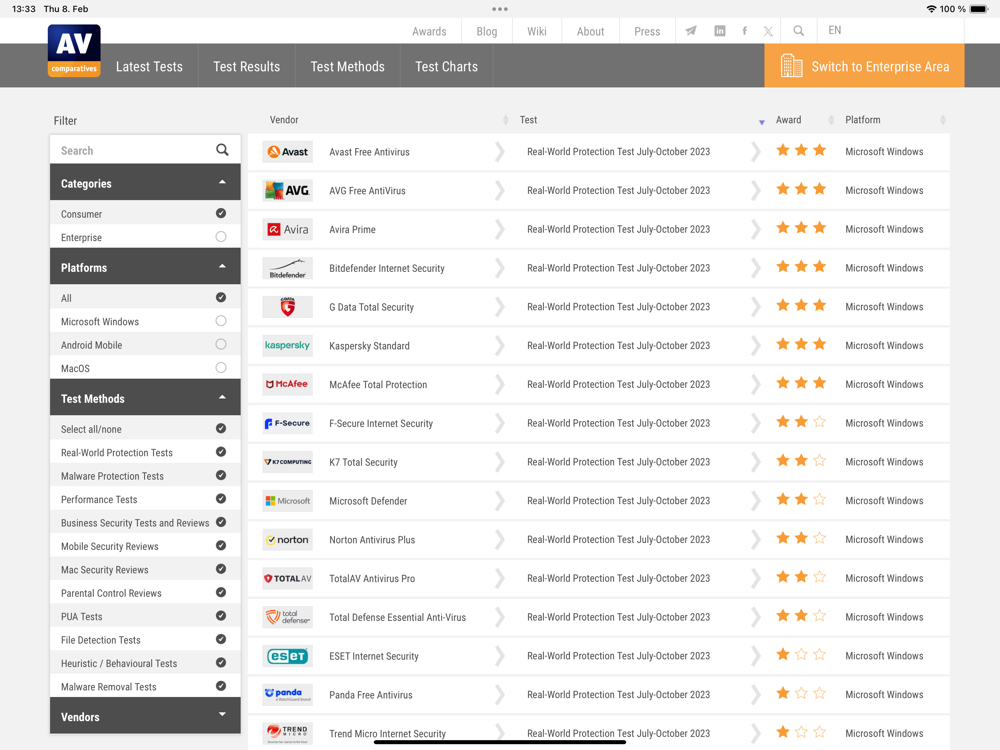Uncheck the PUA Tests filter
This screenshot has height=750, width=1000.
(221, 616)
